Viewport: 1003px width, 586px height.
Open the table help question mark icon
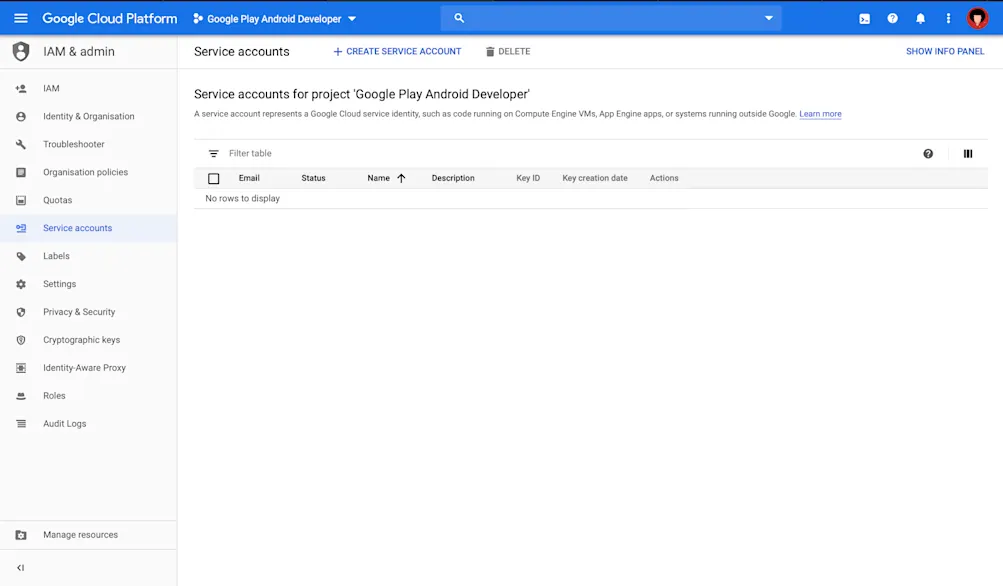click(928, 154)
